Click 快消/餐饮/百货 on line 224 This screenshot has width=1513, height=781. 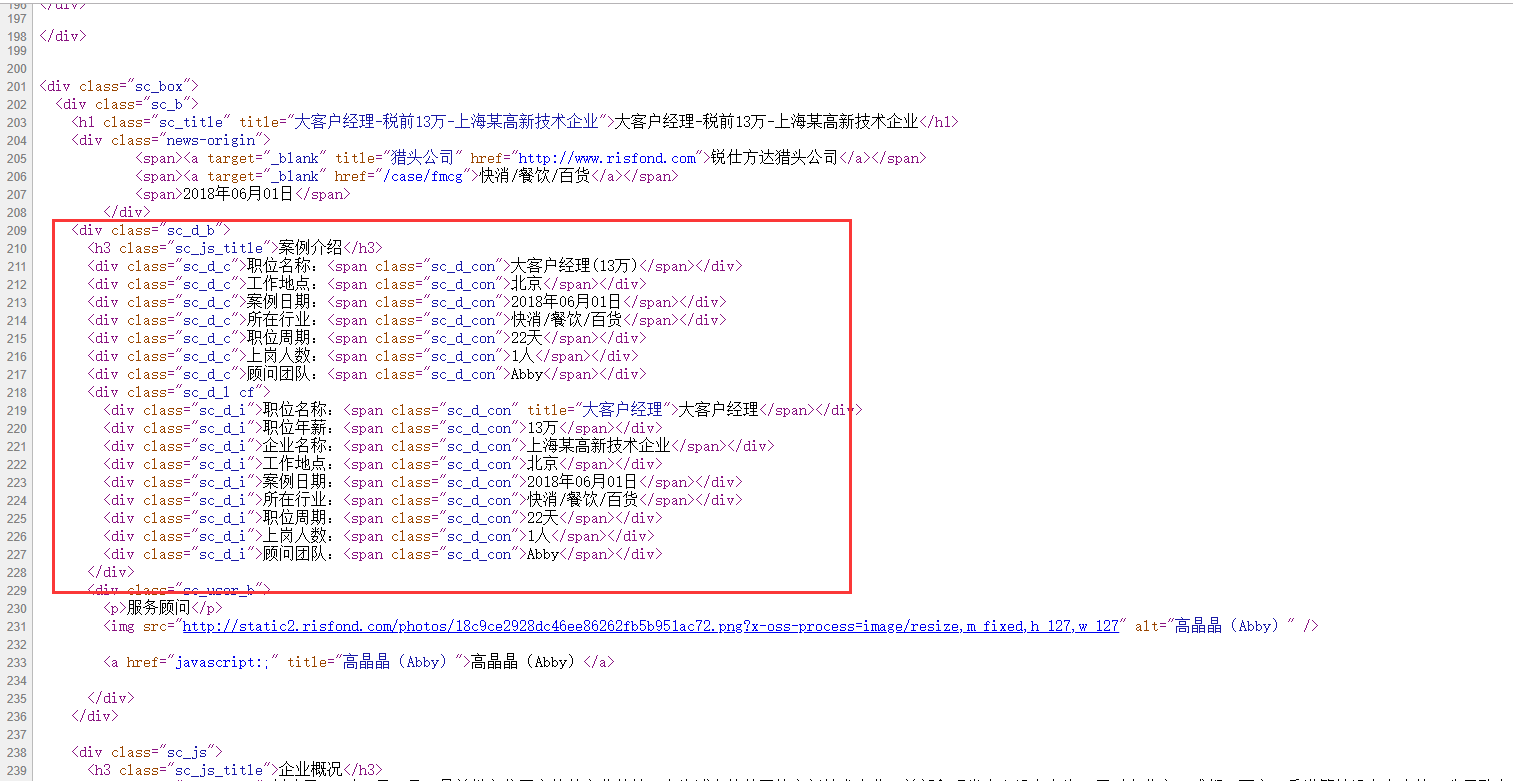(583, 500)
